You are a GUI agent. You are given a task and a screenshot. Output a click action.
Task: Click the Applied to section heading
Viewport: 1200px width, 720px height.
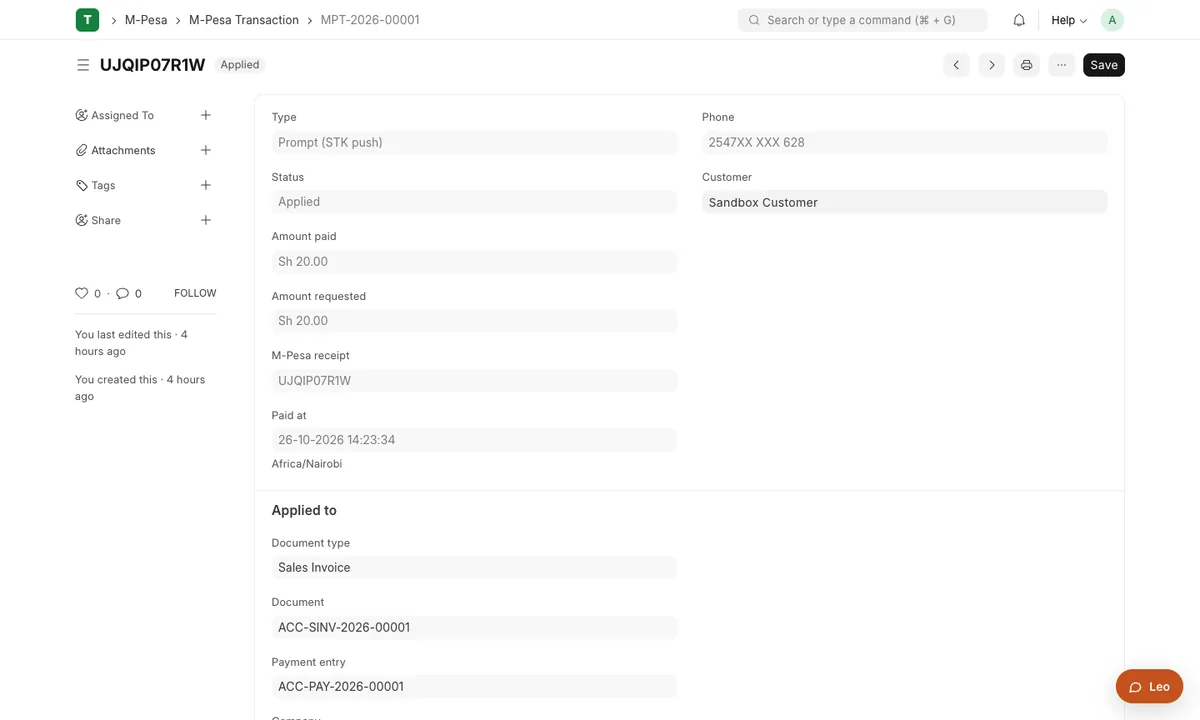[304, 510]
